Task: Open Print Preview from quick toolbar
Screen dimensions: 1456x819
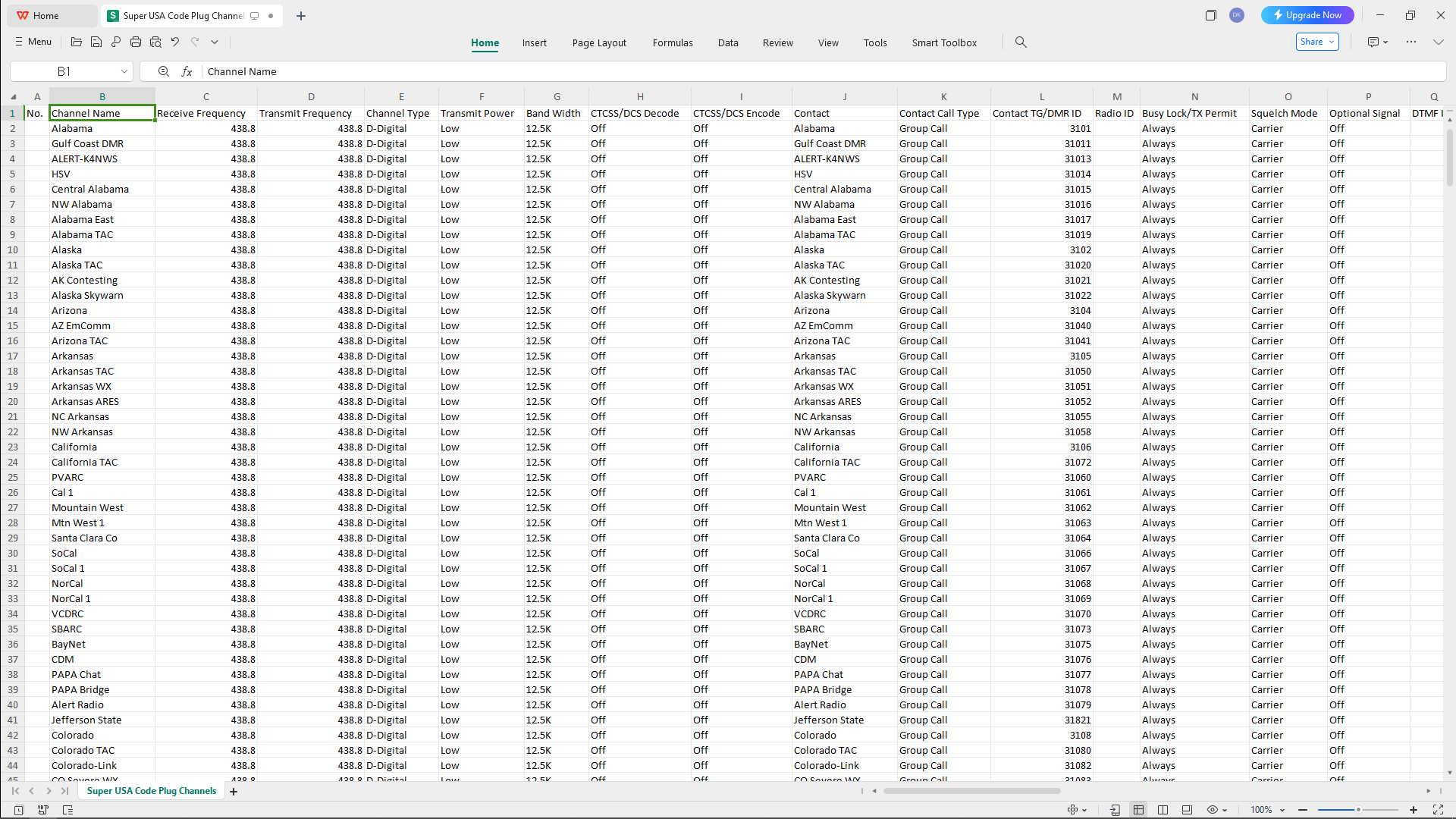Action: click(x=155, y=42)
